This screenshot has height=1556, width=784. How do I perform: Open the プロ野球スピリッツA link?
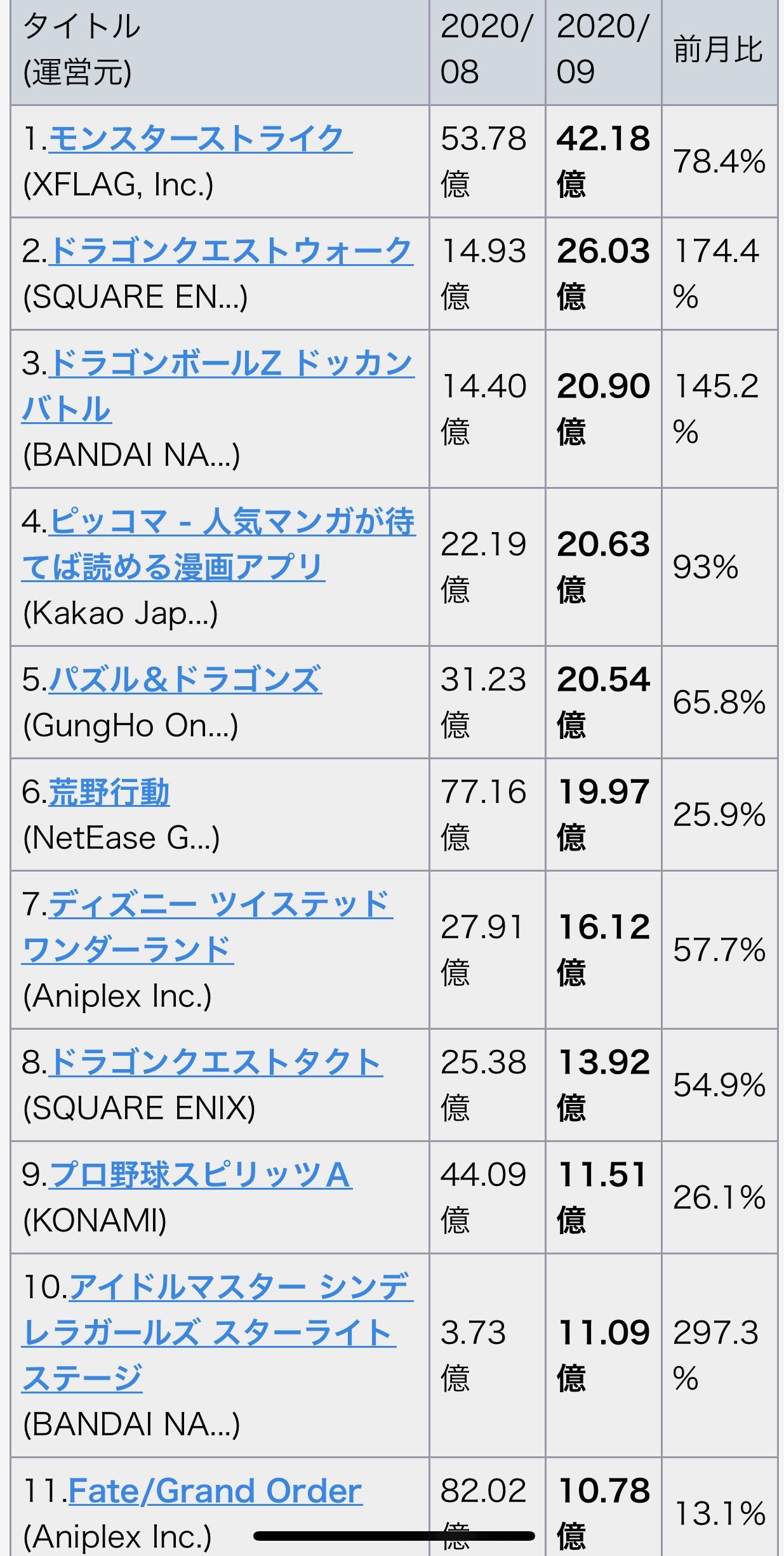[x=200, y=1175]
